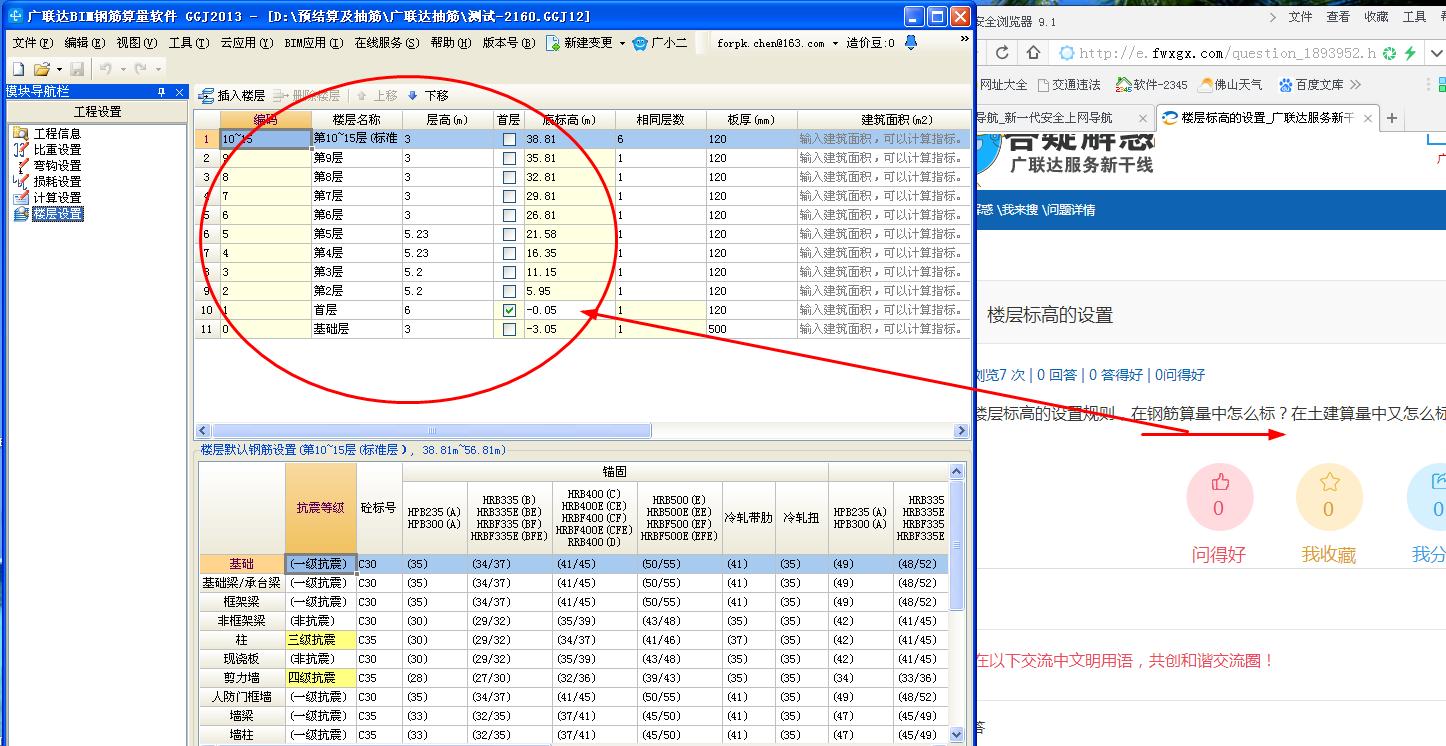Screen dimensions: 1446x746
Task: Click the Undo arrow icon
Action: (x=105, y=69)
